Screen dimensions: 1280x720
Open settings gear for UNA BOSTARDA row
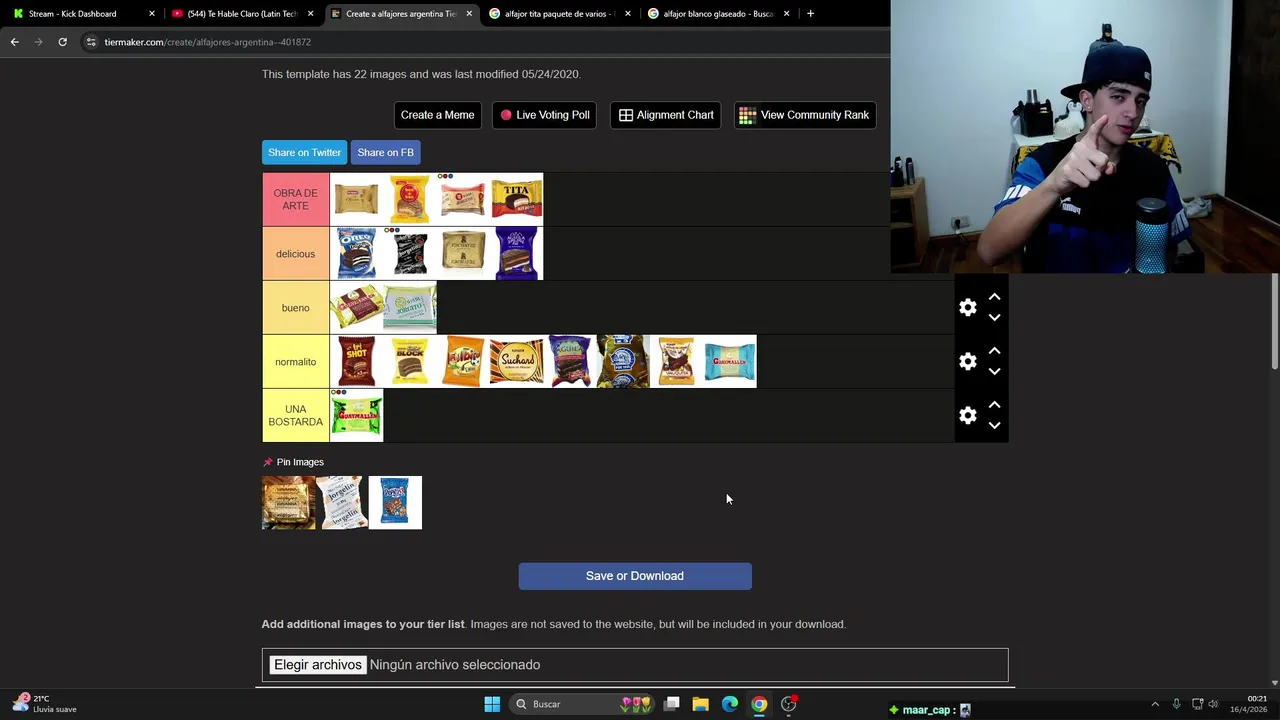(967, 416)
